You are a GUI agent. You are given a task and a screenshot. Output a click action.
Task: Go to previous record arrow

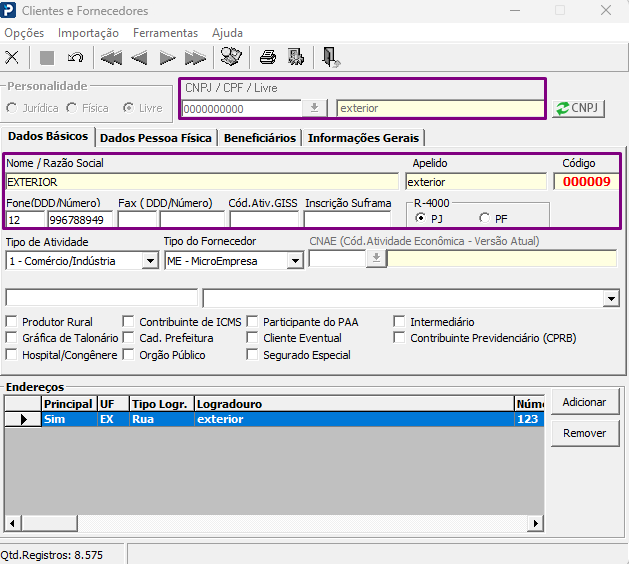click(x=139, y=58)
